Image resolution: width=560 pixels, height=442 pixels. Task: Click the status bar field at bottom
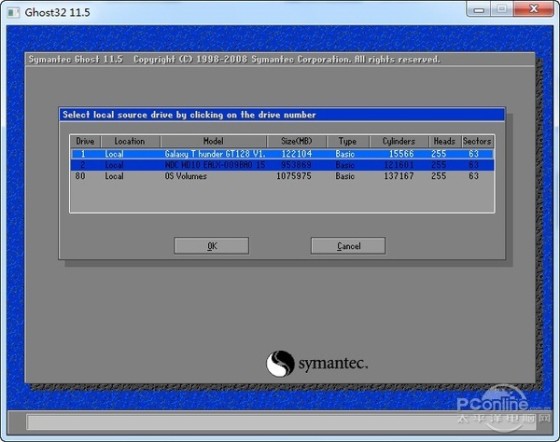coord(281,422)
